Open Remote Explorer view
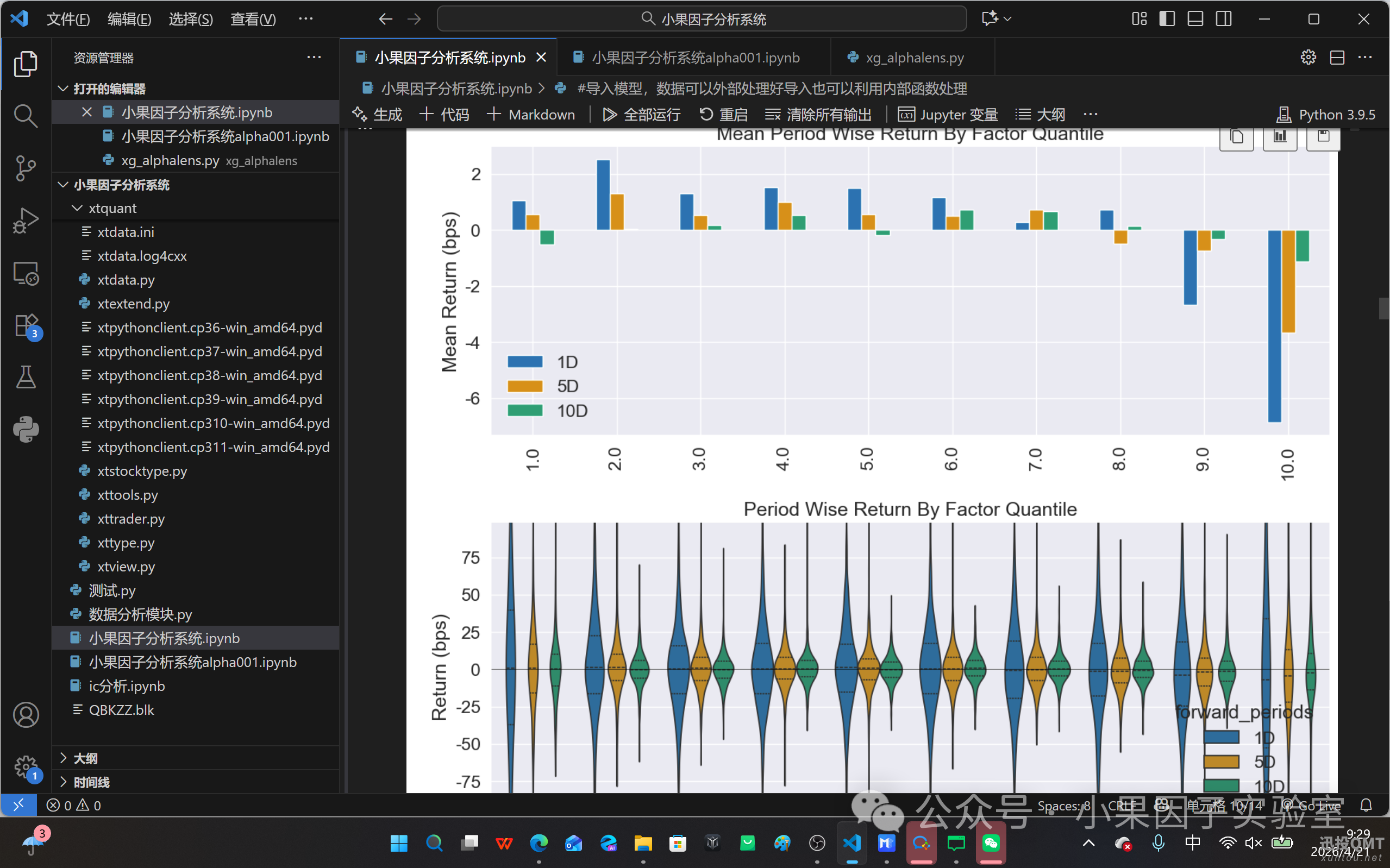This screenshot has width=1390, height=868. [x=25, y=273]
